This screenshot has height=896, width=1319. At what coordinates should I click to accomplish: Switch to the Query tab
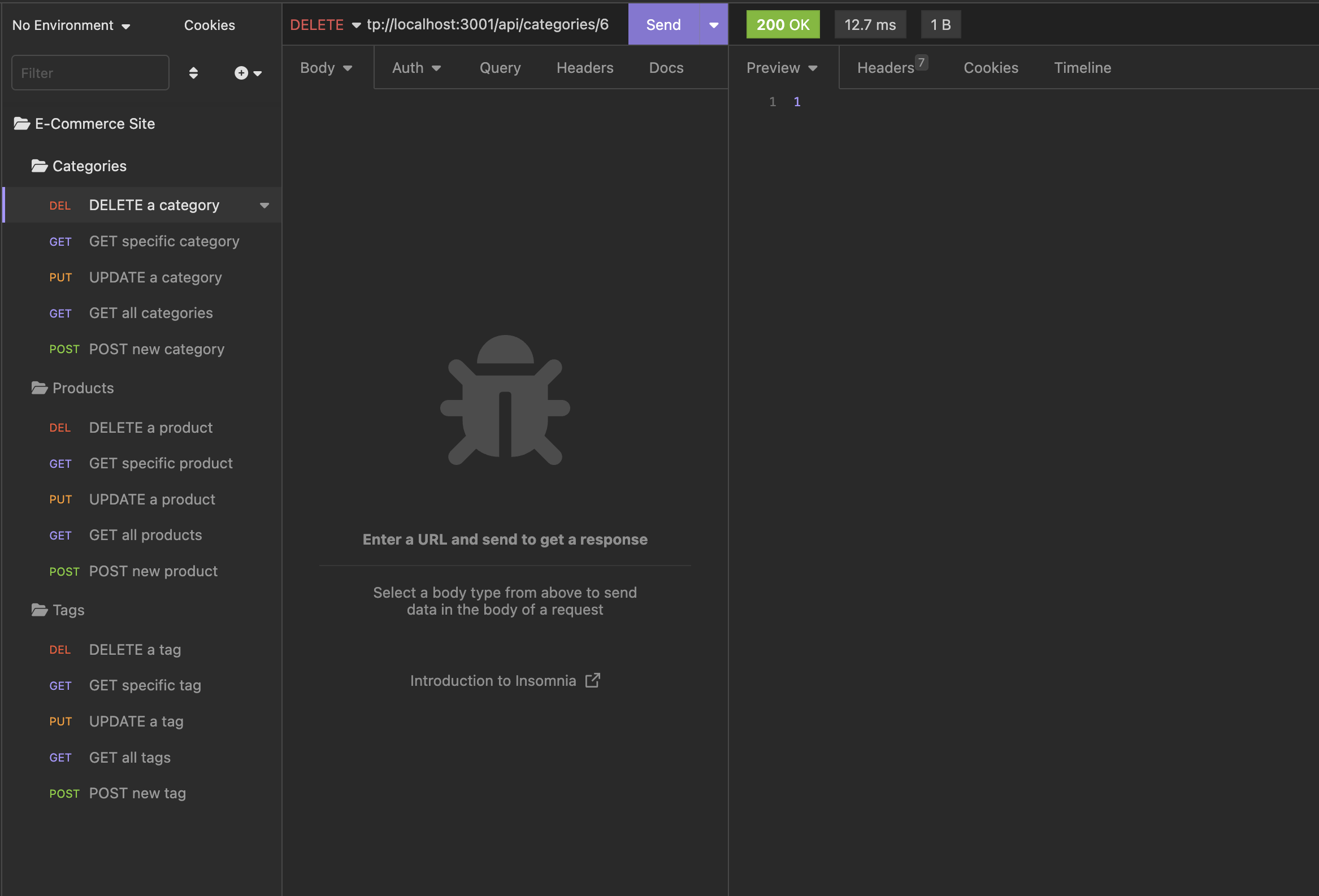(x=500, y=68)
